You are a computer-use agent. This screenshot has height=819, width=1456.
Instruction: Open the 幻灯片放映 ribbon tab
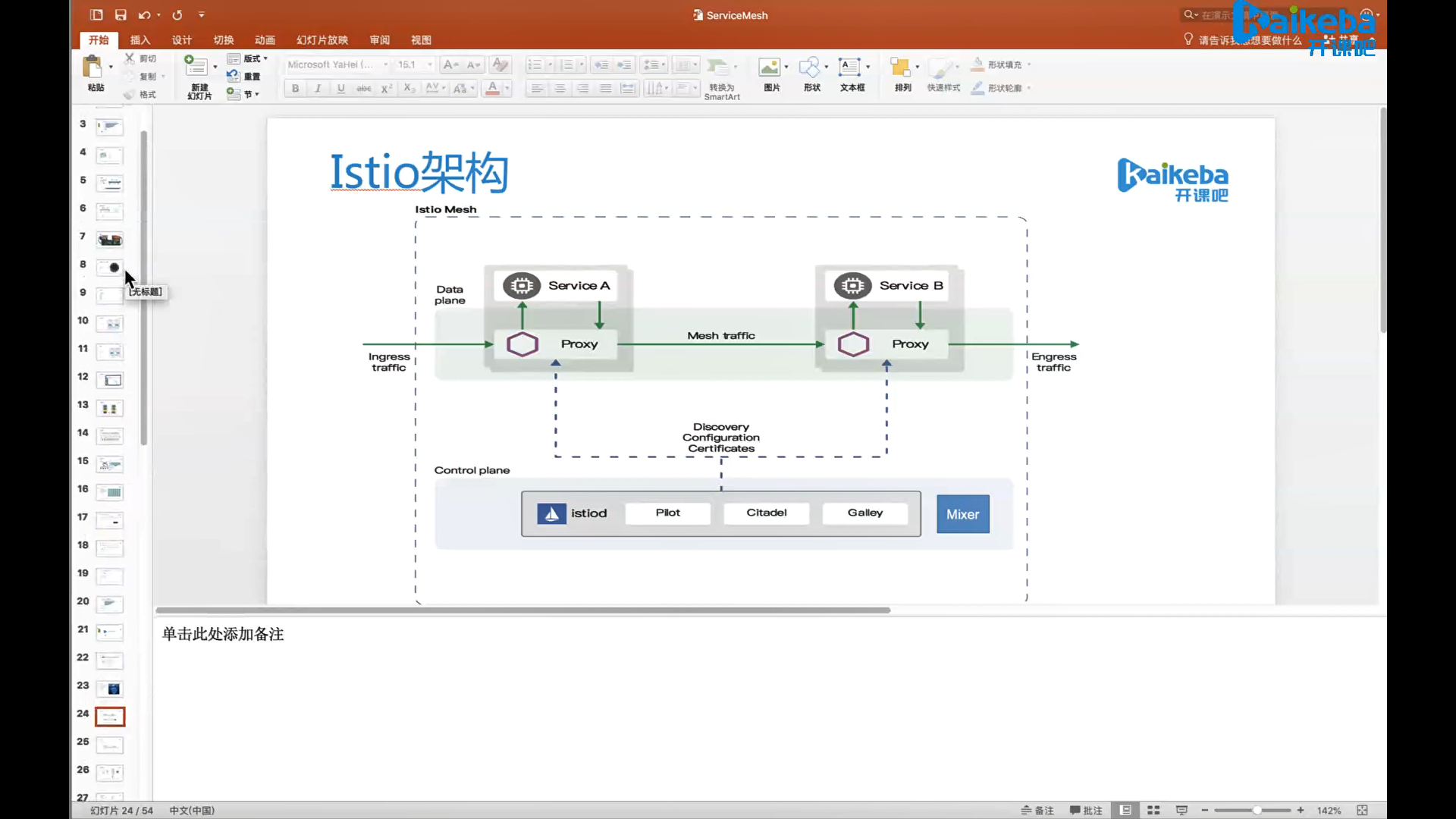(322, 39)
